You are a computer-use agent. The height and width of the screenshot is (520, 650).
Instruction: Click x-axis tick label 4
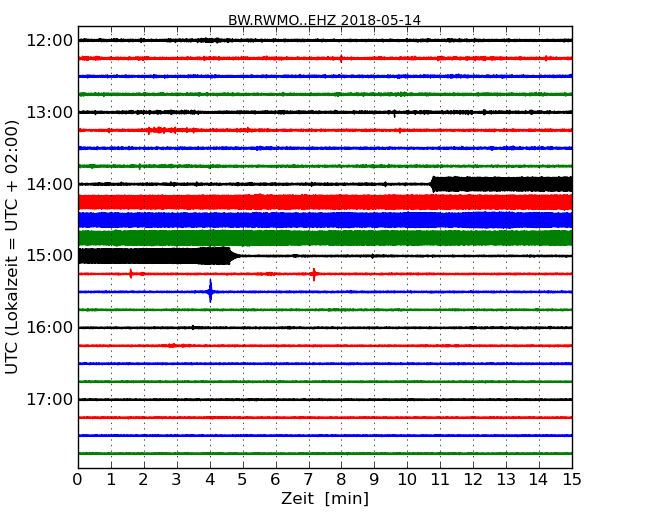pos(210,480)
